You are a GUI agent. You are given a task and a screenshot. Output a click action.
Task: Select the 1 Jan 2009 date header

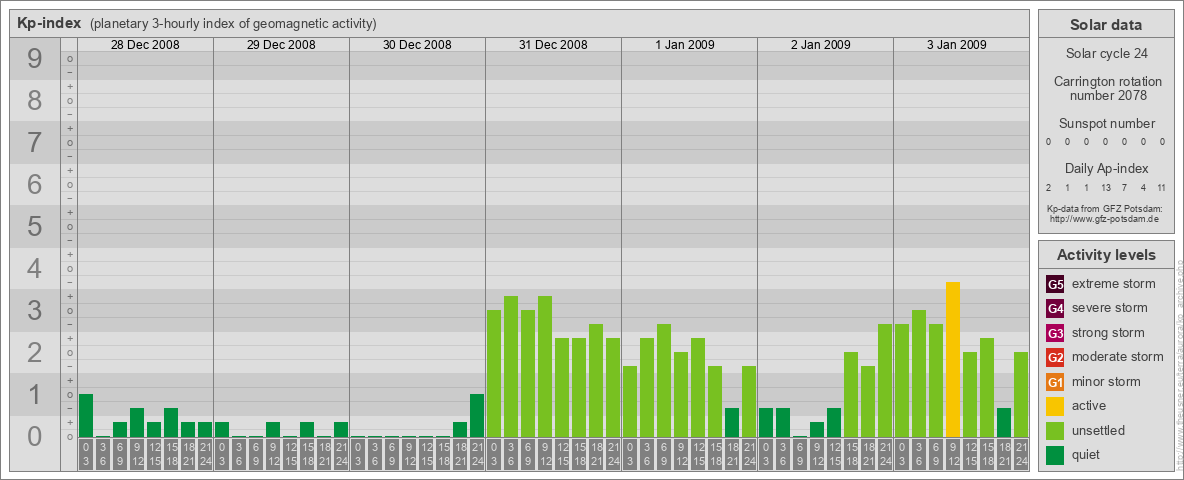point(689,45)
